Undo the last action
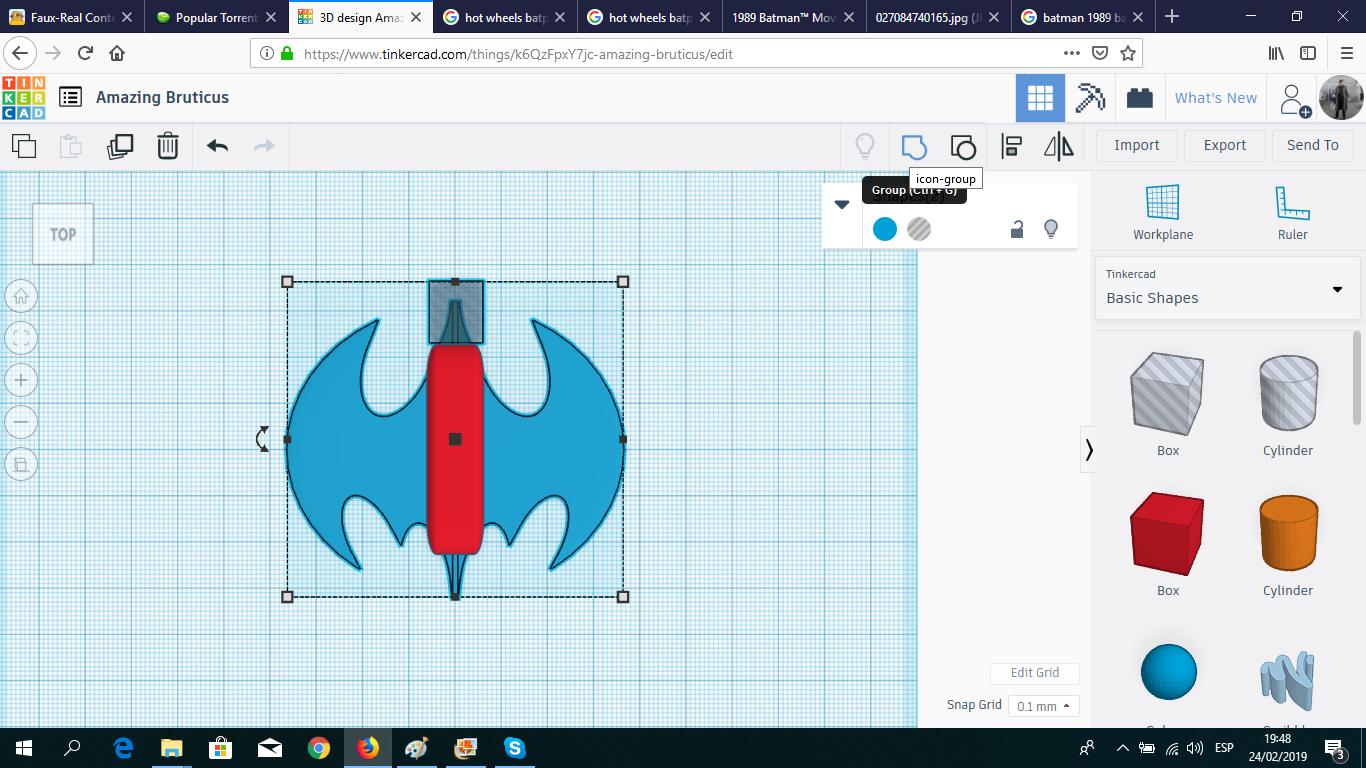Screen dimensions: 1366x768 (x=217, y=146)
